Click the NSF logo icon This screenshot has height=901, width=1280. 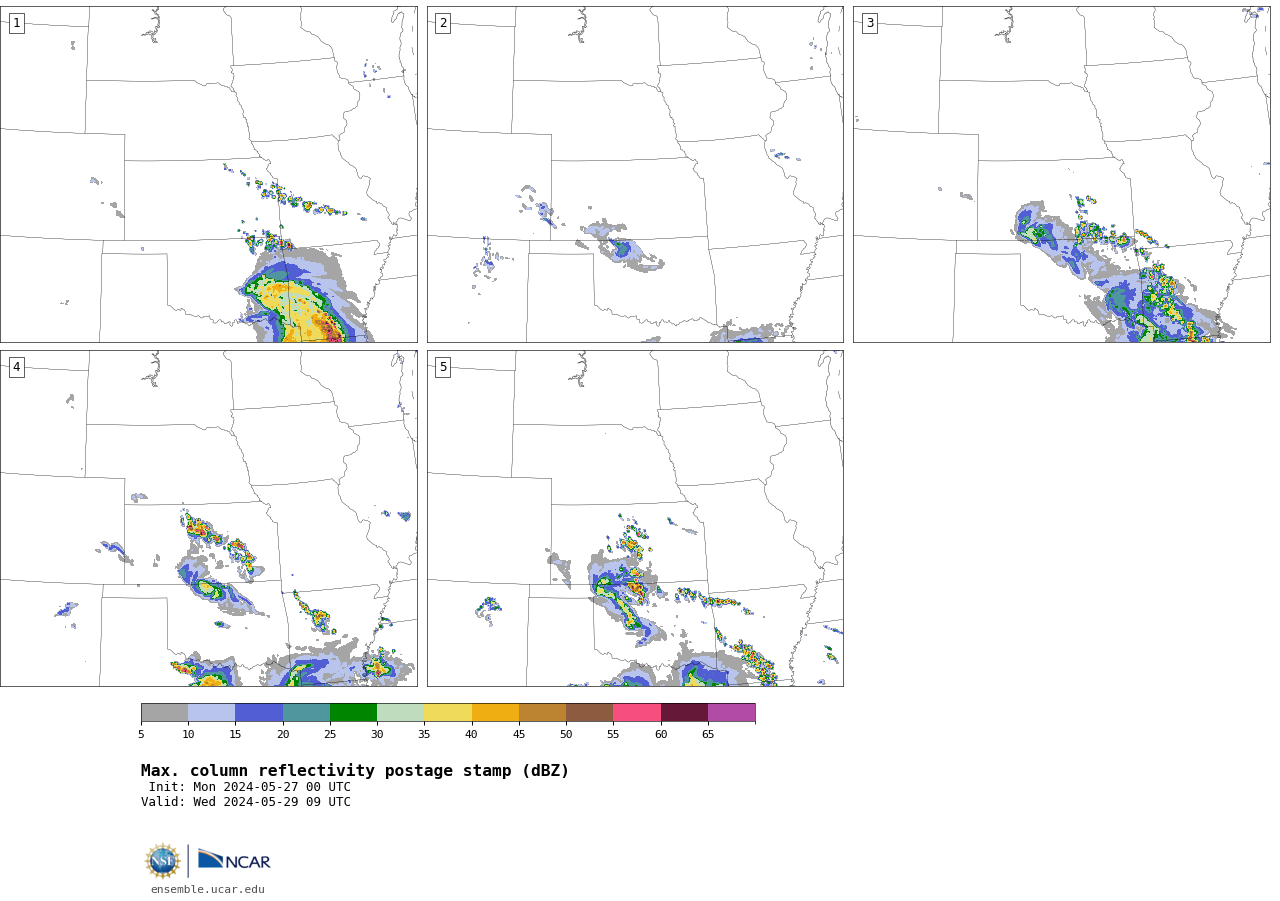click(x=163, y=861)
